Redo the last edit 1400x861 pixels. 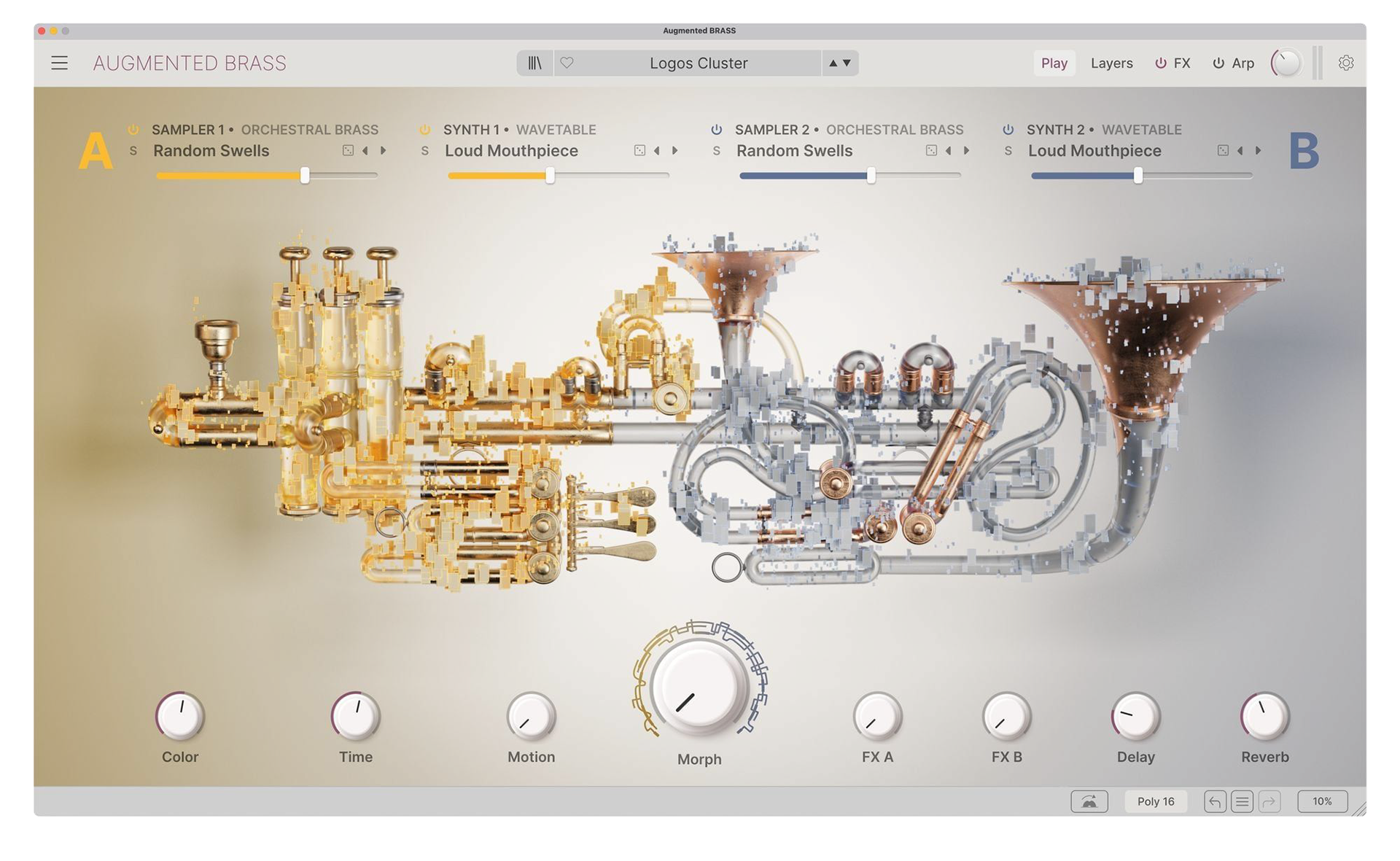pyautogui.click(x=1269, y=801)
